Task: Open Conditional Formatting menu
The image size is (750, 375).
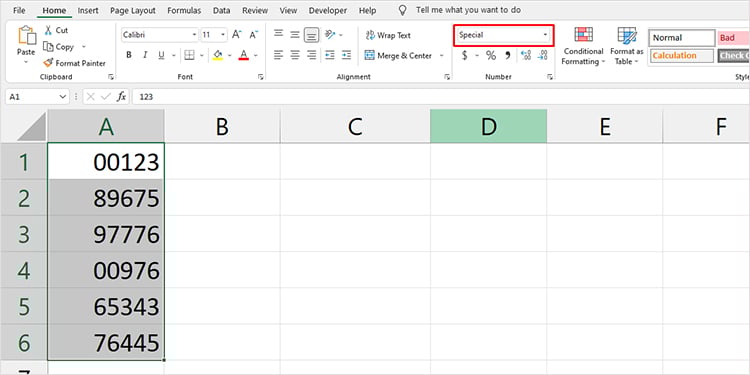Action: tap(583, 46)
